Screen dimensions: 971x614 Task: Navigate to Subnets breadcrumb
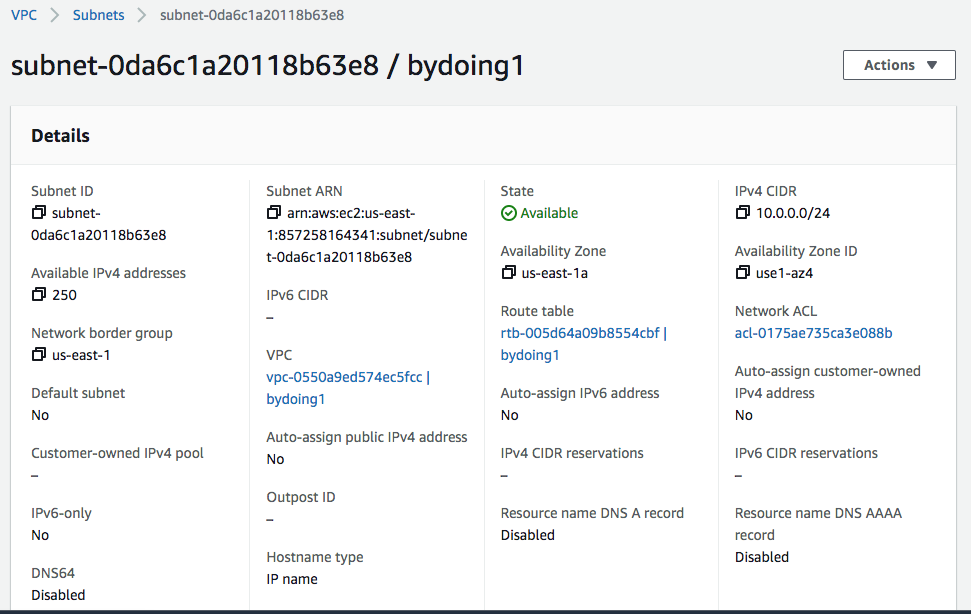[98, 15]
